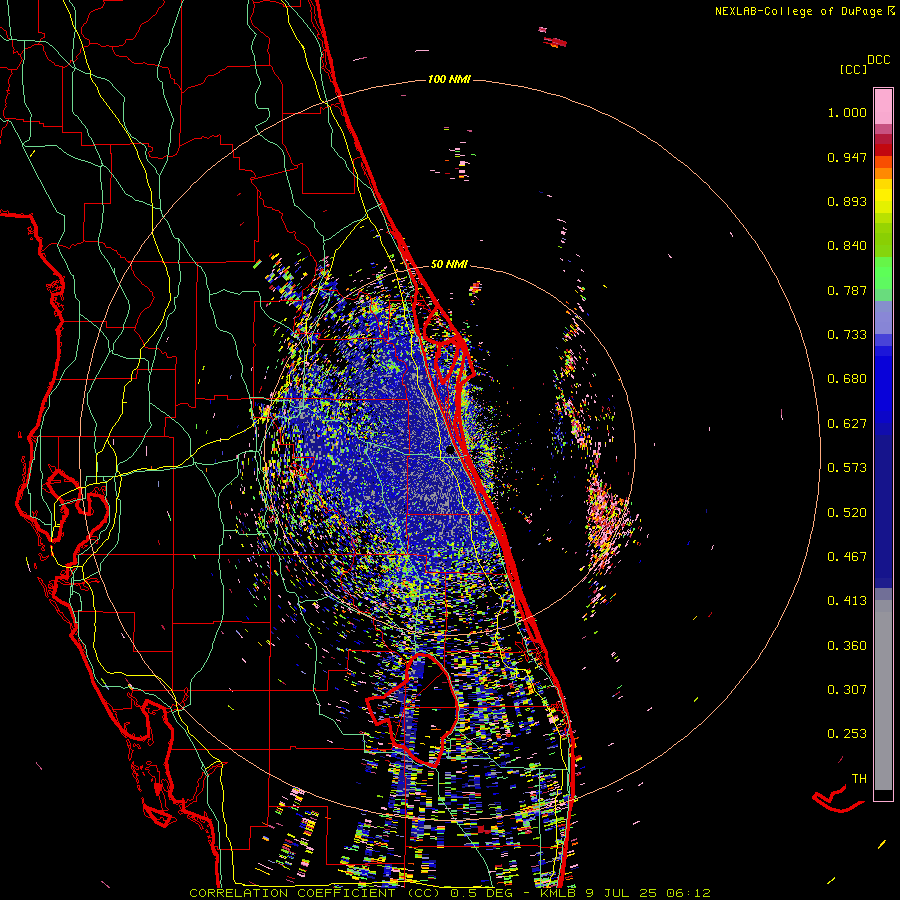Click the TH label below the scale
Viewport: 900px width, 900px height.
pyautogui.click(x=859, y=779)
